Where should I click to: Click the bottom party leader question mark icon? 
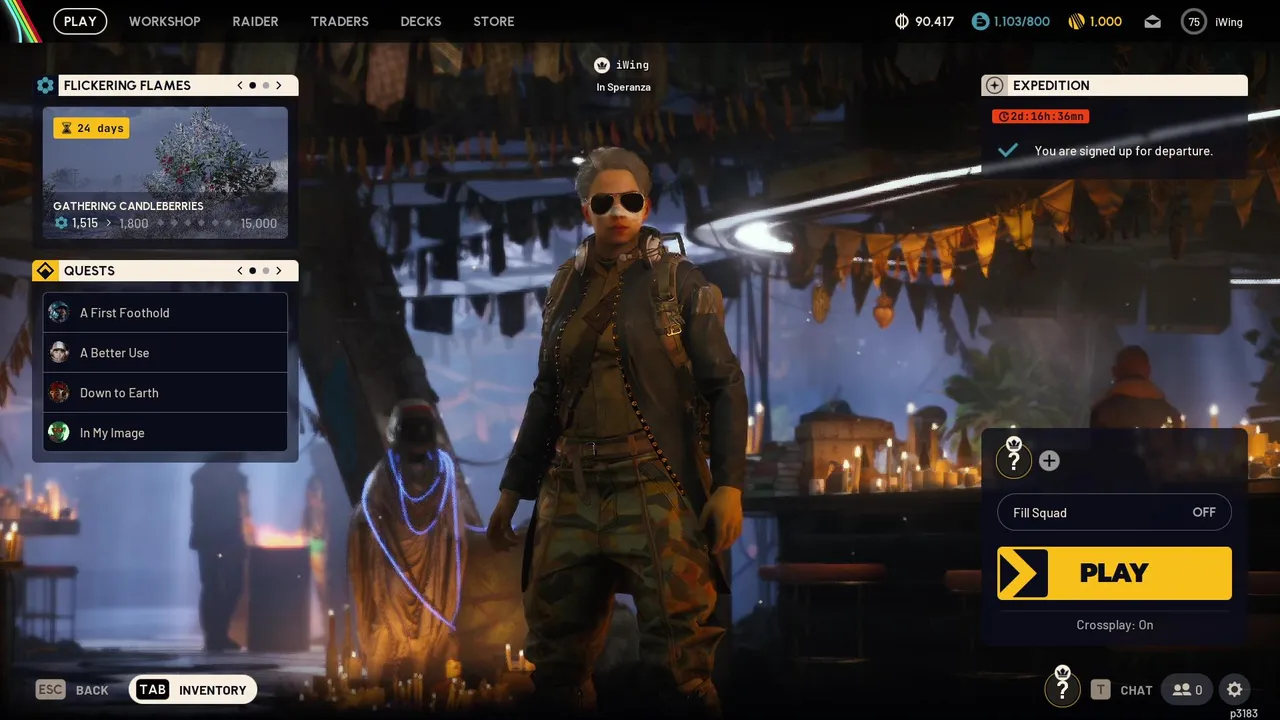tap(1062, 688)
